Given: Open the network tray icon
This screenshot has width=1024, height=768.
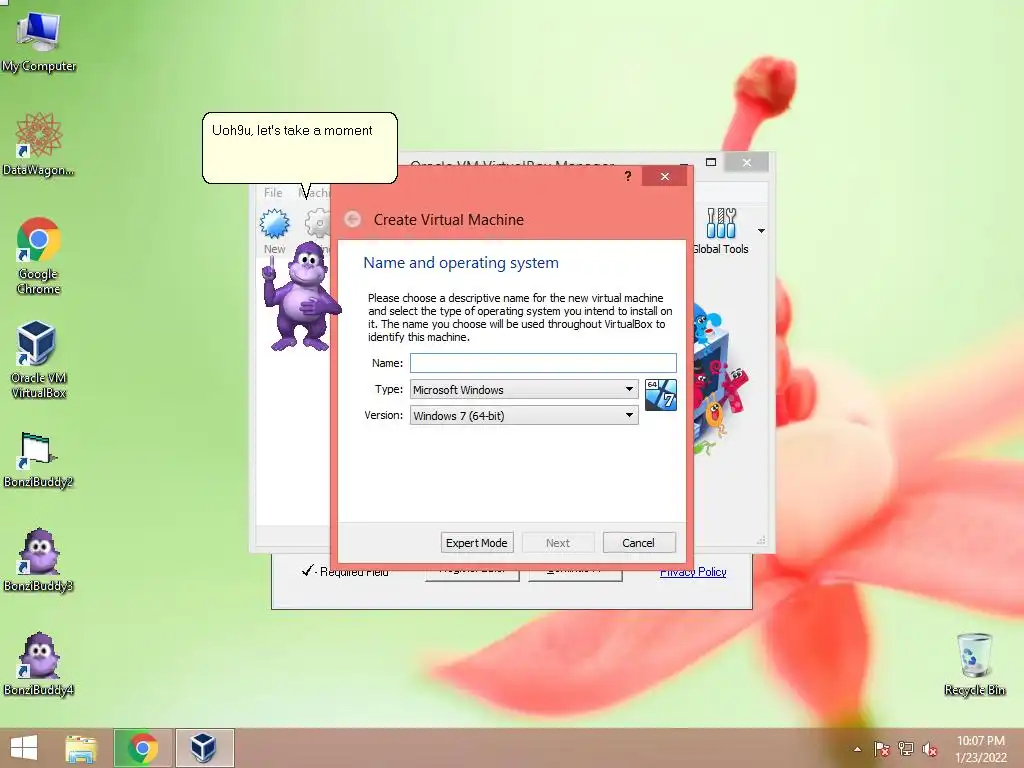Looking at the screenshot, I should coord(905,749).
